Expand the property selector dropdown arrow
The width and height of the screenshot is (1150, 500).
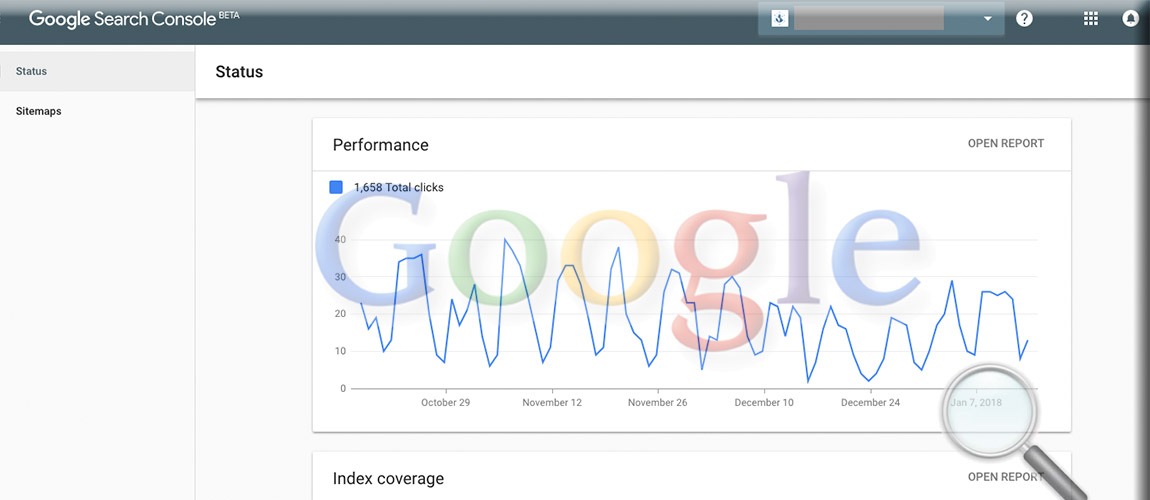click(x=987, y=19)
